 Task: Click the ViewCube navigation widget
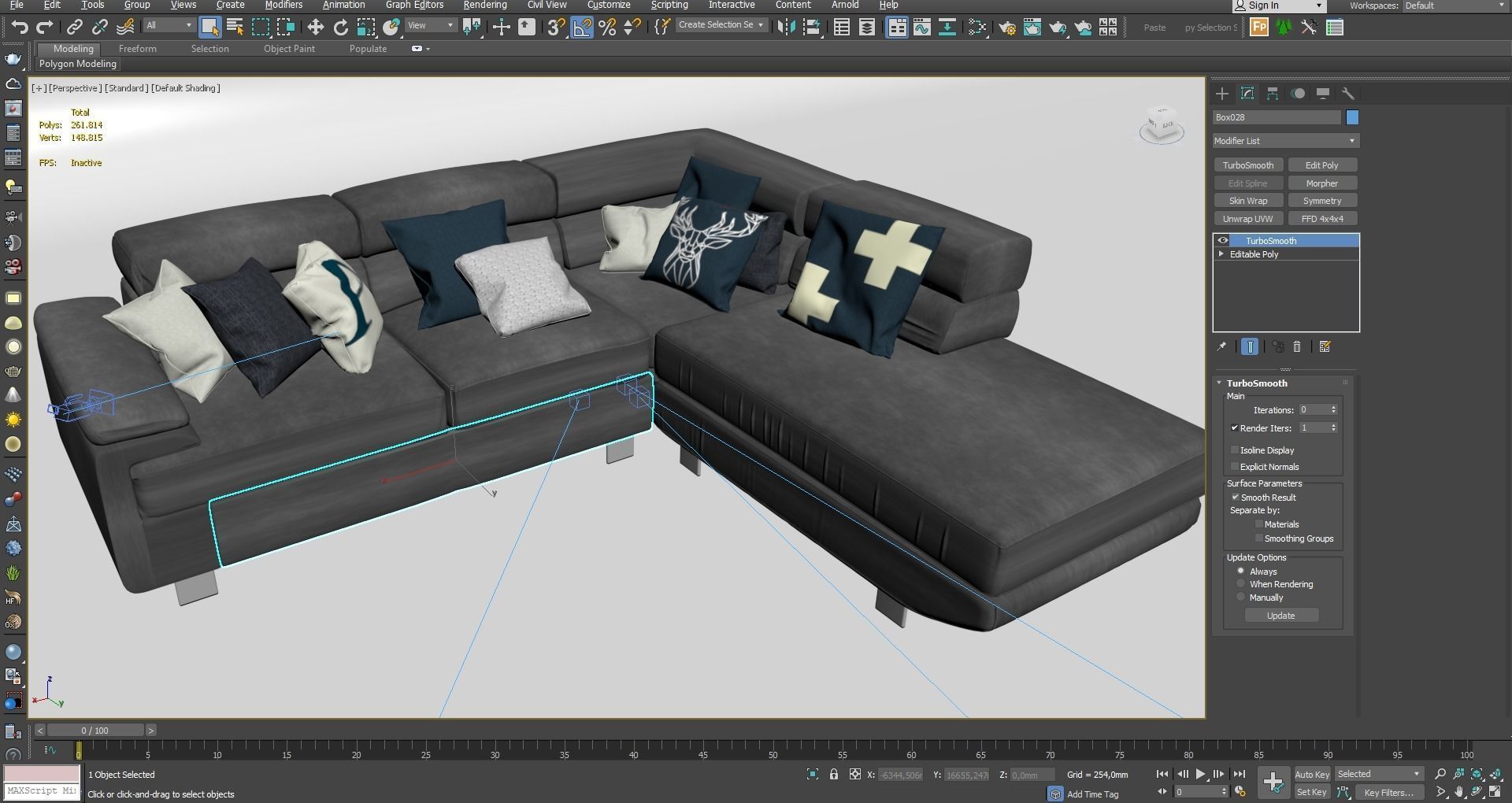click(x=1162, y=124)
